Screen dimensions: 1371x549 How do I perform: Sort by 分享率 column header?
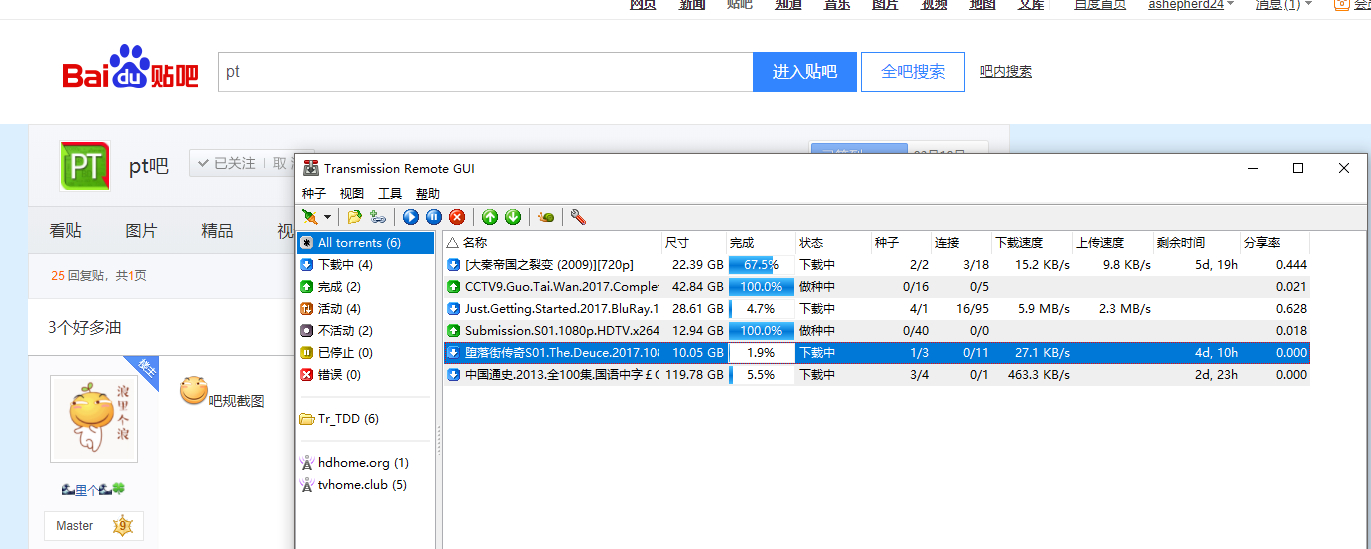tap(1275, 242)
